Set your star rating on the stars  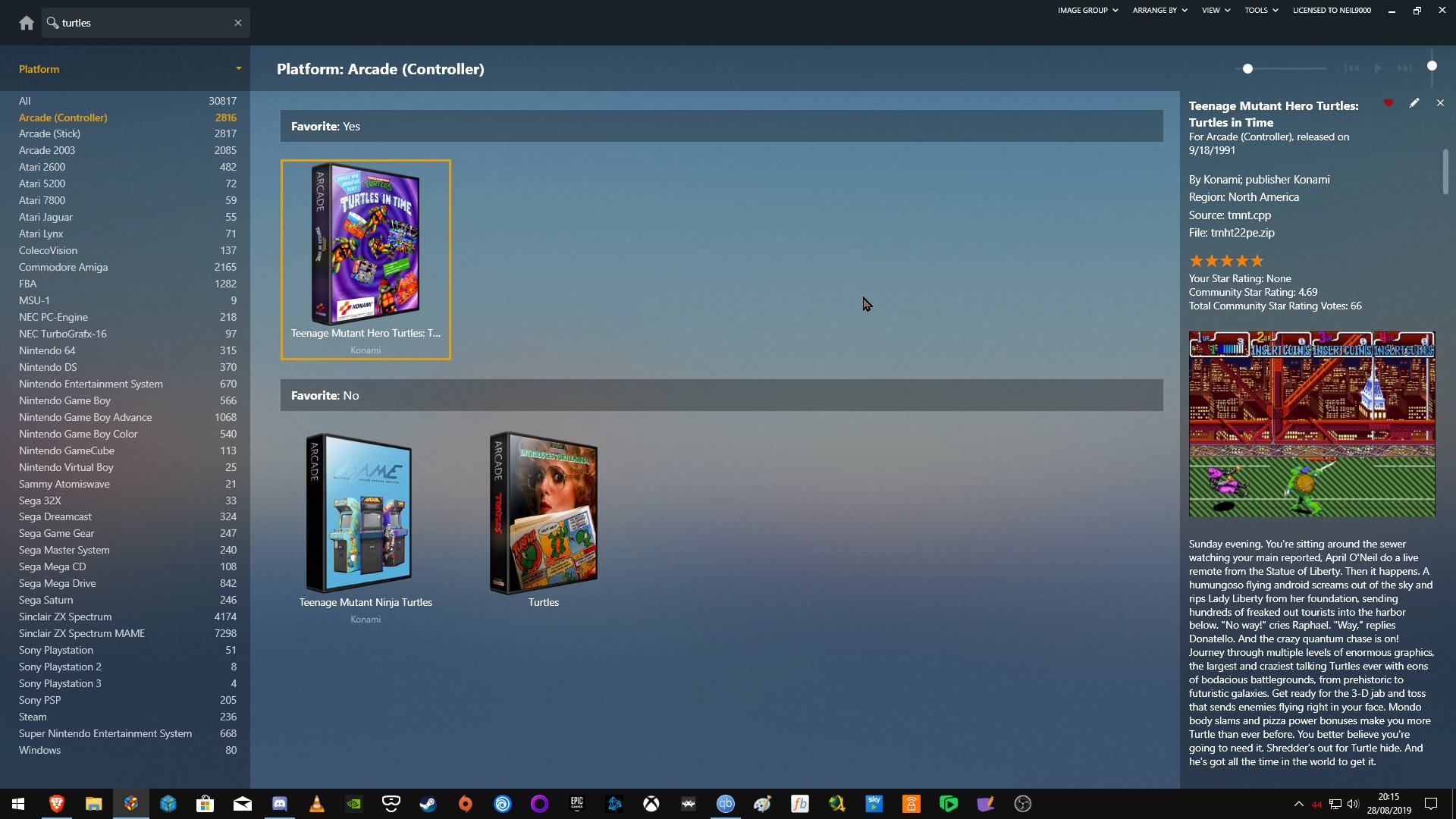[x=1226, y=261]
